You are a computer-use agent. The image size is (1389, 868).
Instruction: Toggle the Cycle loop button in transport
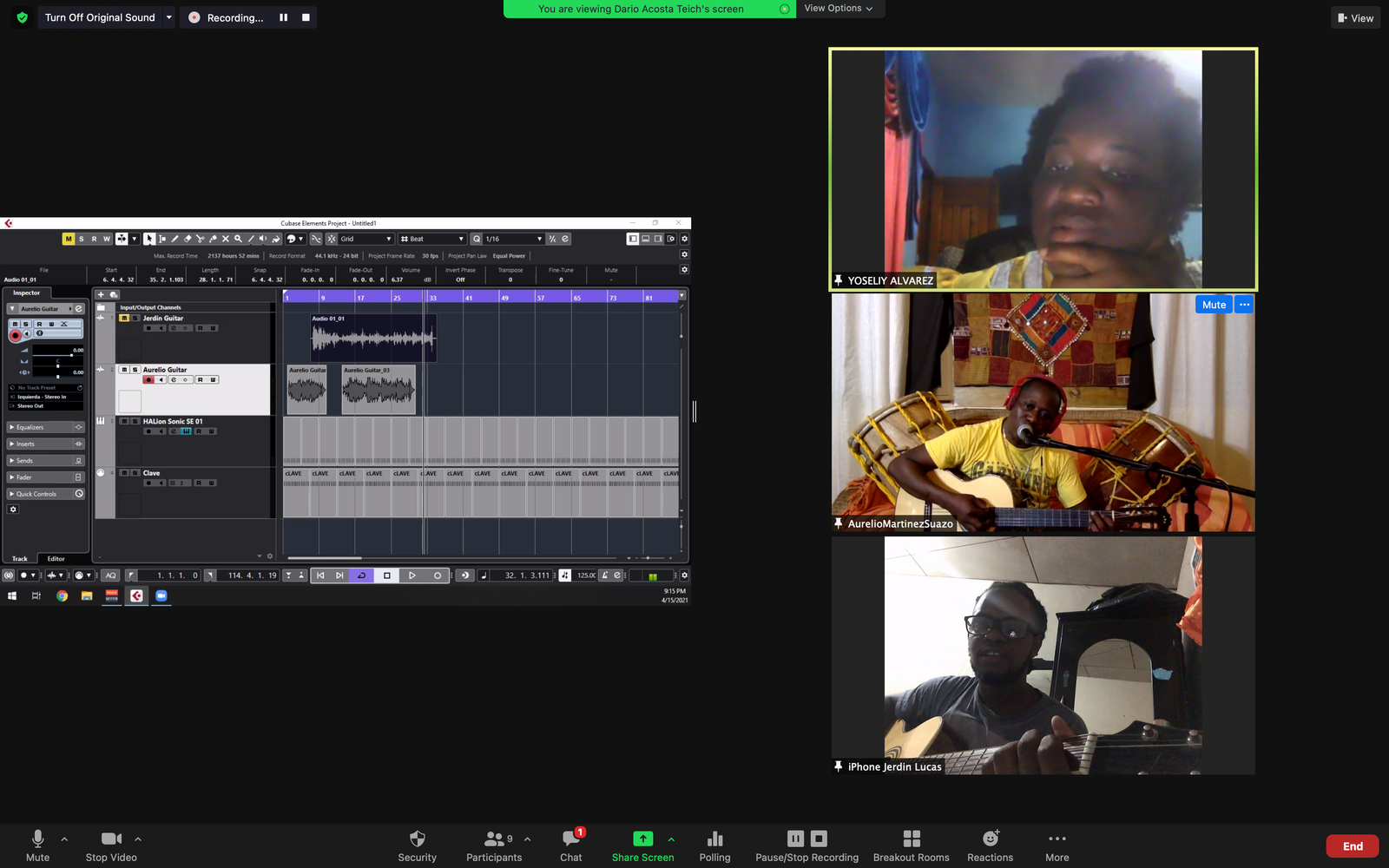[362, 575]
